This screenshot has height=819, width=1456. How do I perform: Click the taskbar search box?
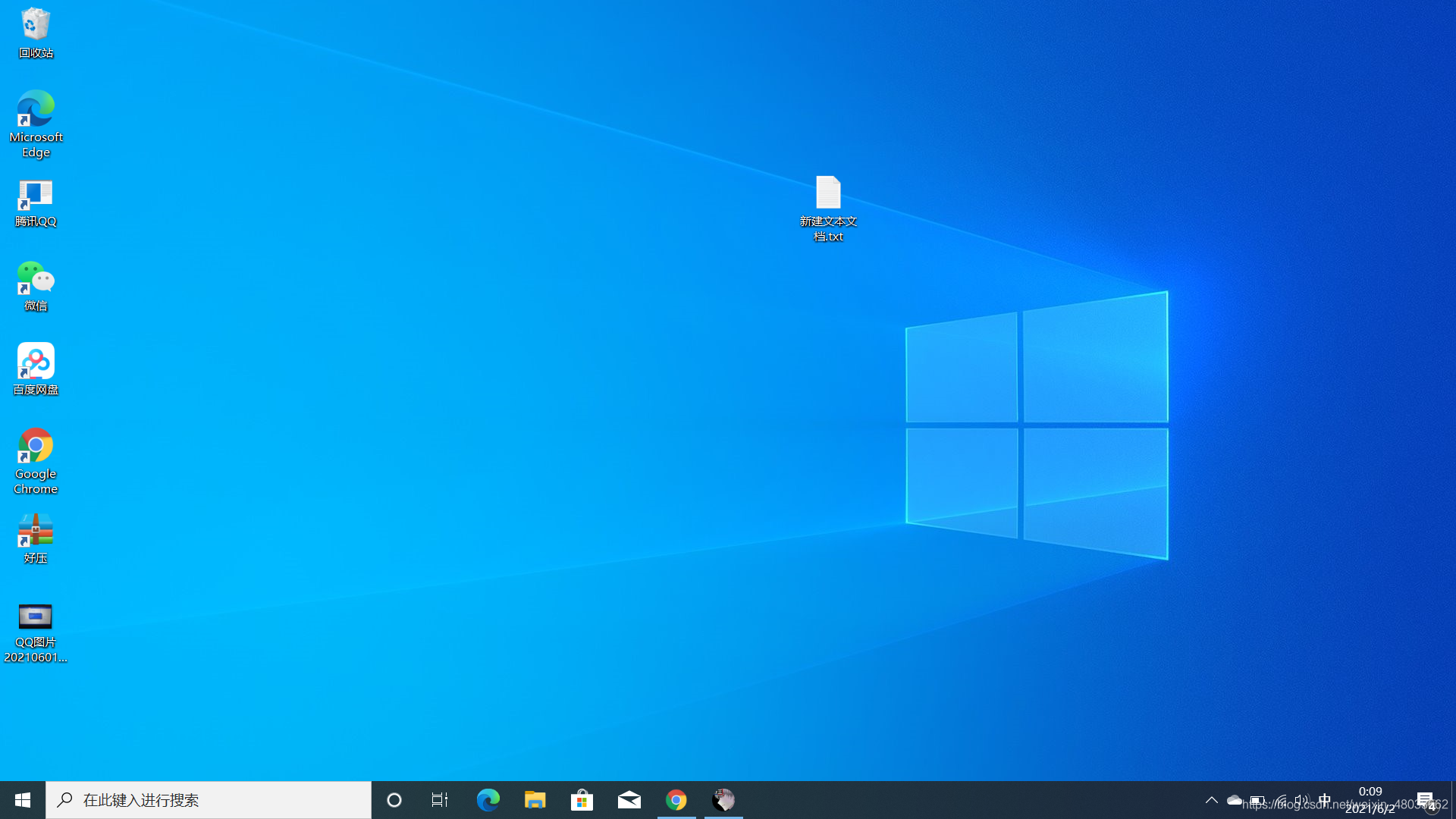click(209, 800)
